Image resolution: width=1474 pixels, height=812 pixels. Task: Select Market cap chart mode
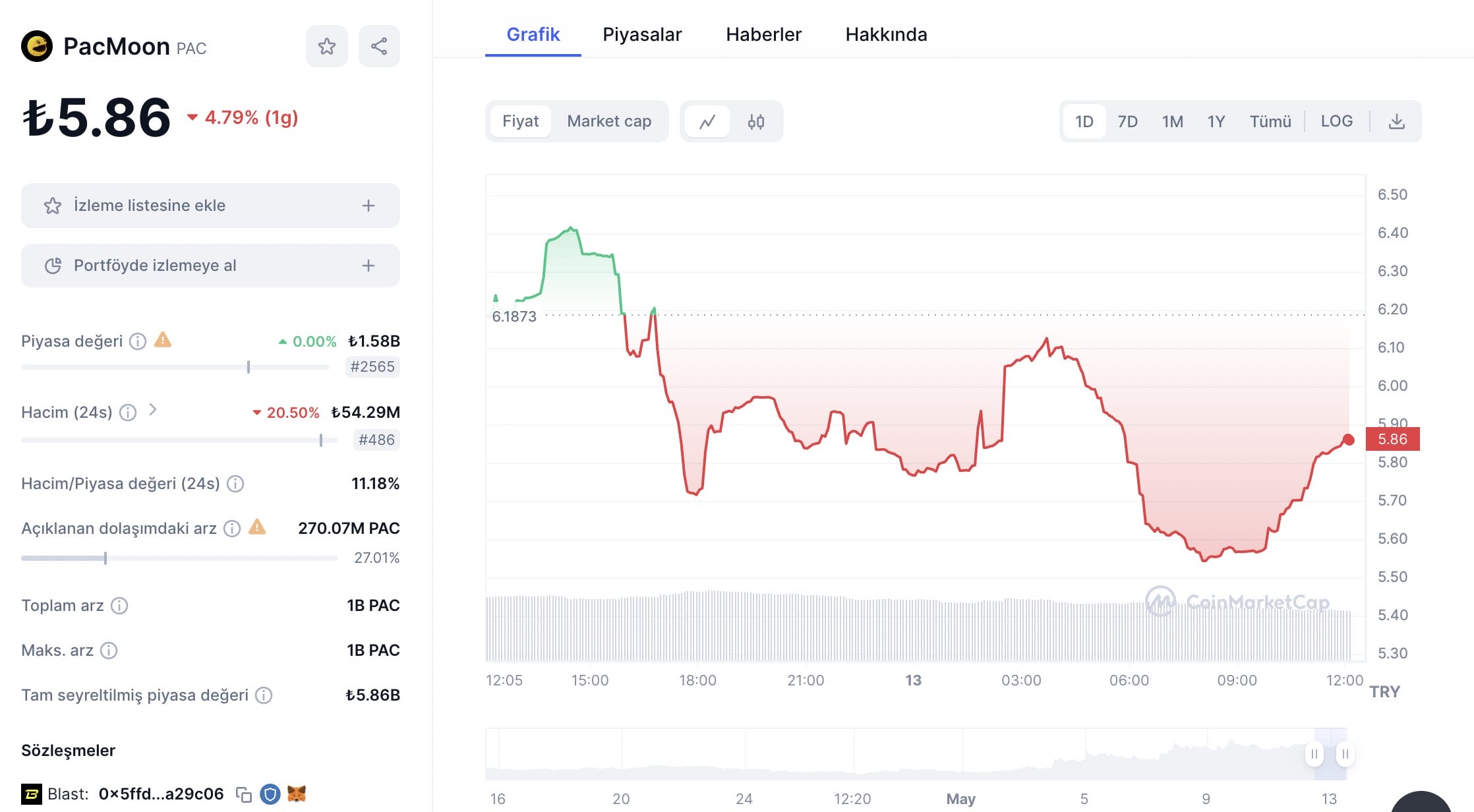[x=609, y=121]
